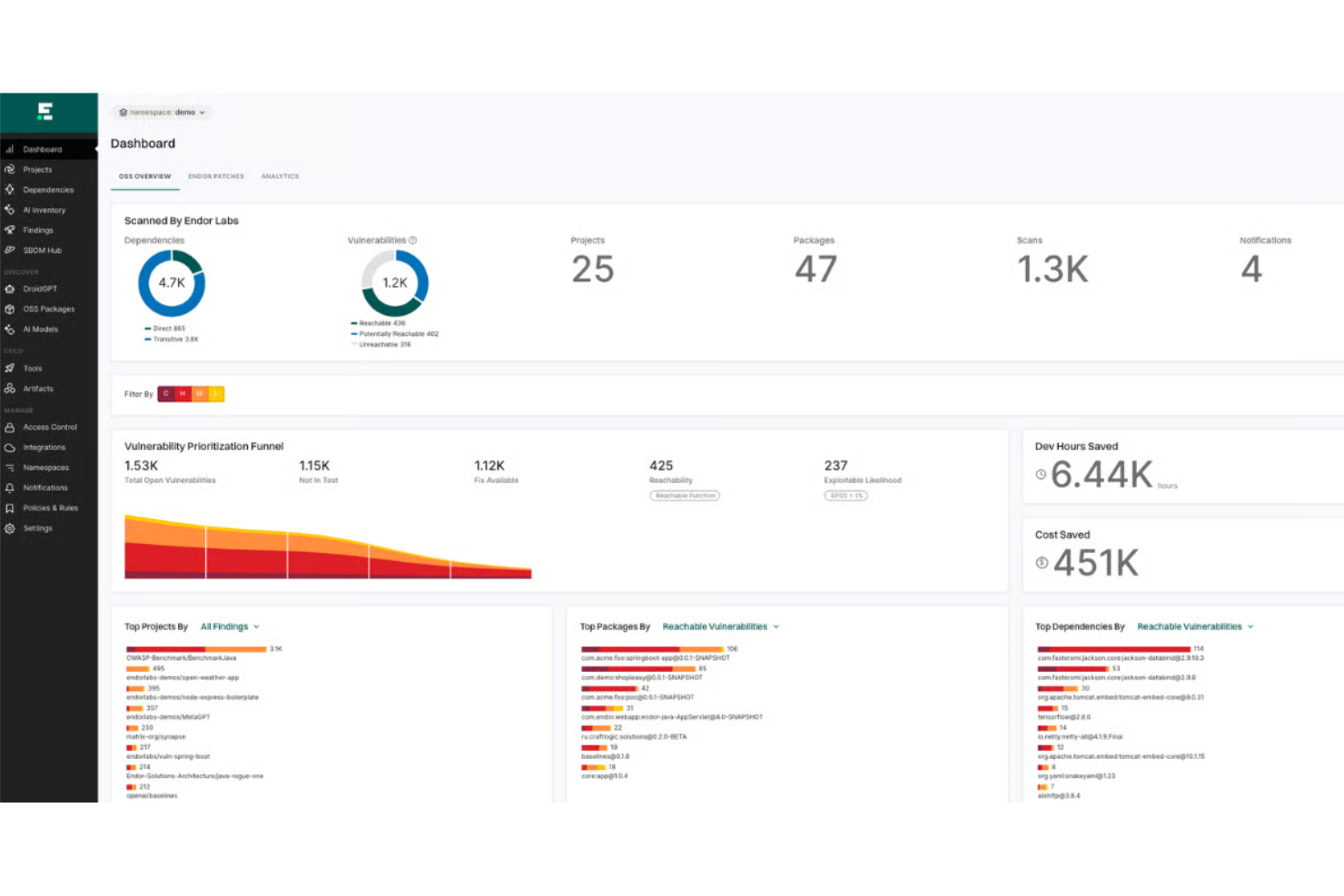Image resolution: width=1344 pixels, height=896 pixels.
Task: Click the Unreachable 316 legend entry
Action: pos(381,345)
